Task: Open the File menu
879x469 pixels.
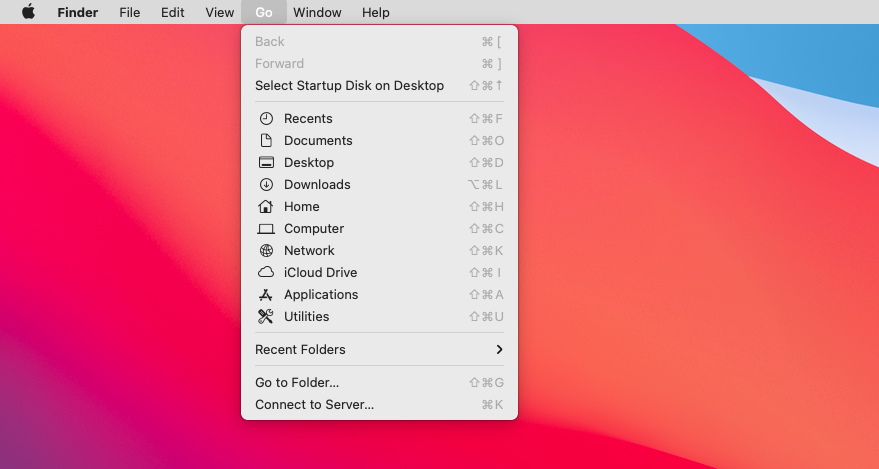Action: (x=129, y=12)
